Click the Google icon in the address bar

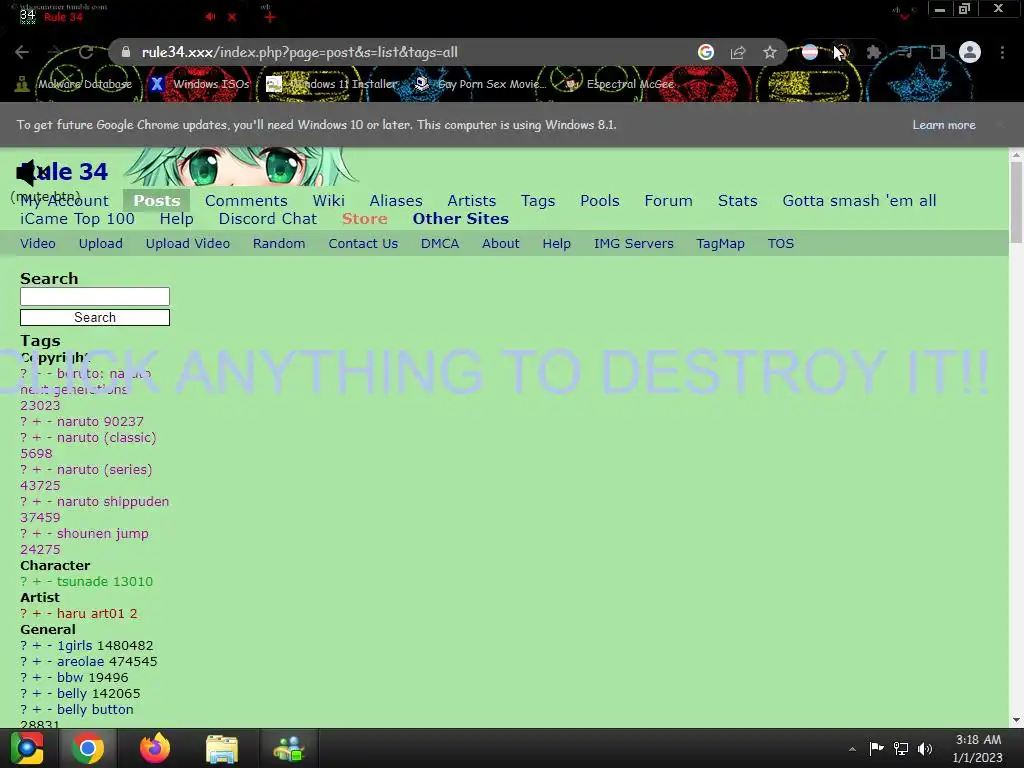coord(705,52)
